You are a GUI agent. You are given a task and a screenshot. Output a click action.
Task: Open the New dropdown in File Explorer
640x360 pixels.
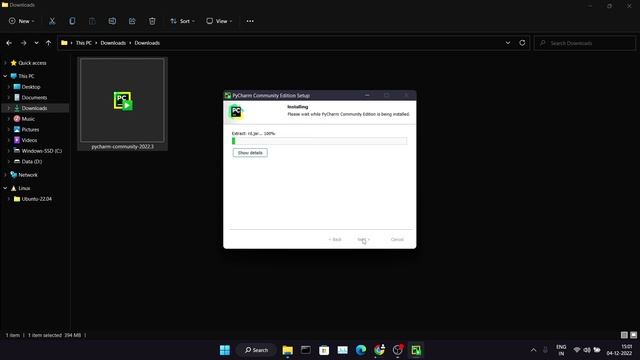(22, 21)
